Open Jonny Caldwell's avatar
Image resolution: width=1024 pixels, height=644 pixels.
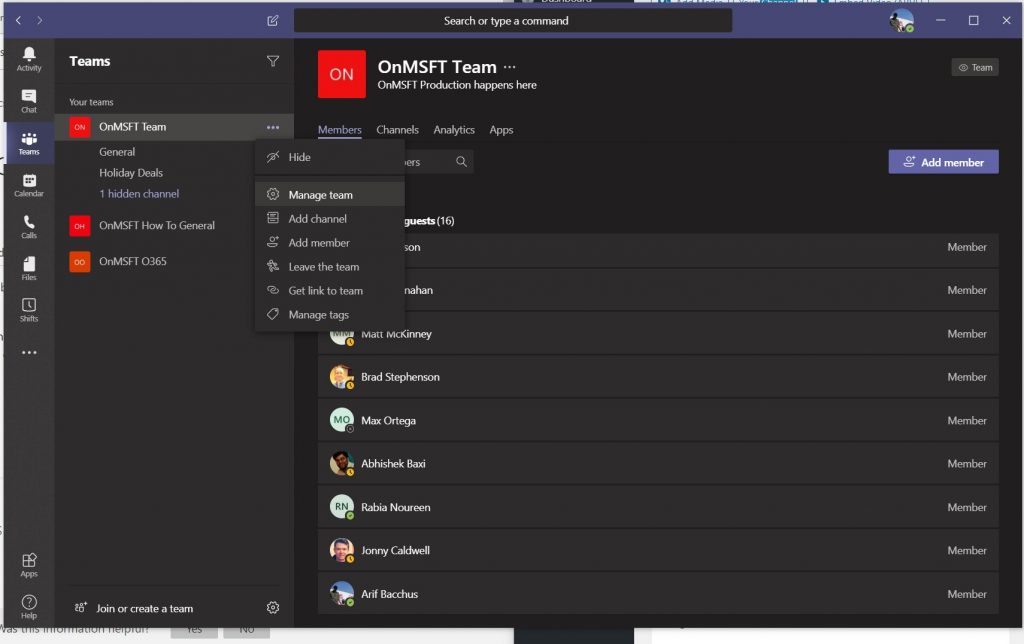click(x=342, y=551)
